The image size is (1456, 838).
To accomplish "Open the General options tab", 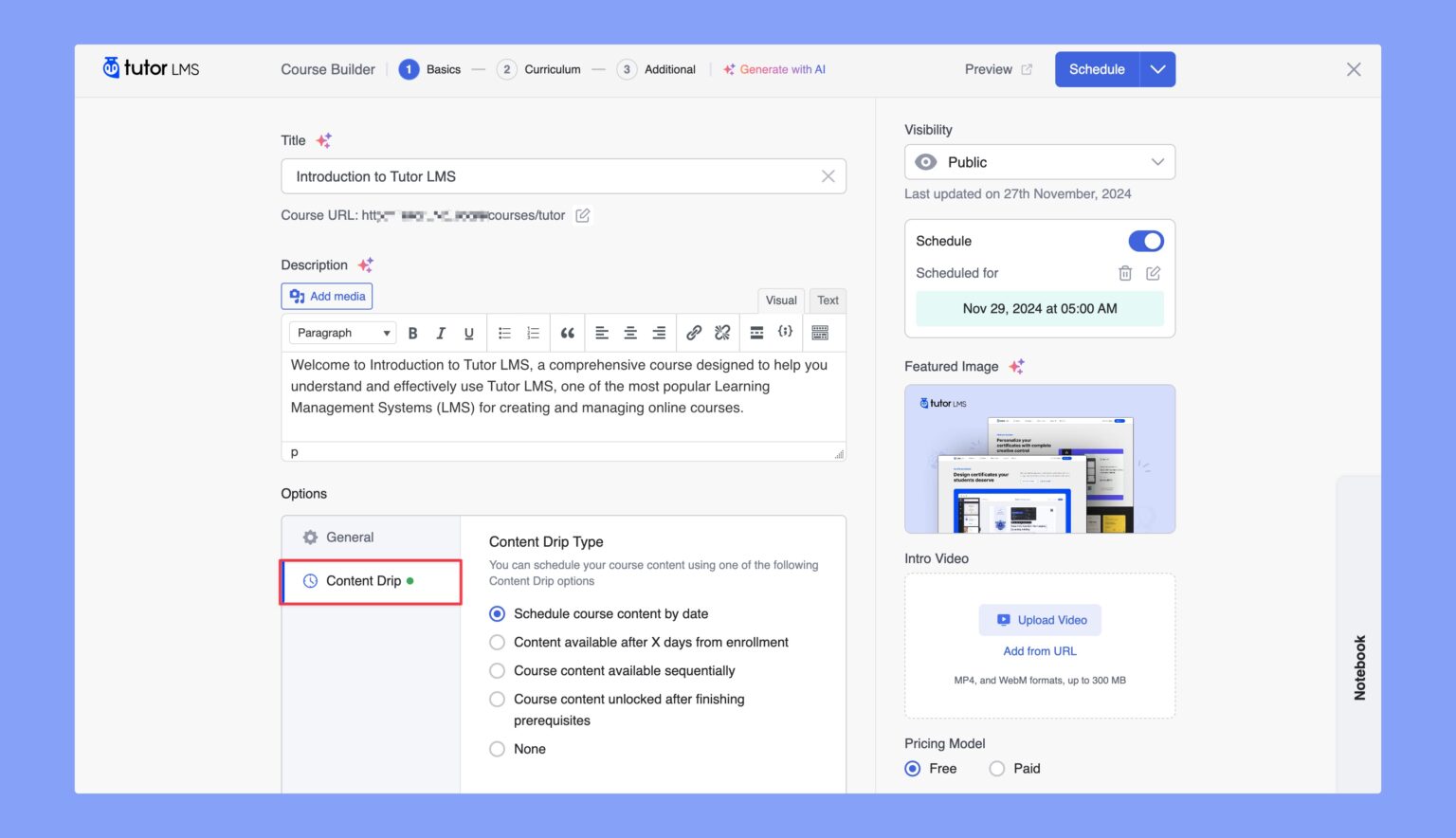I will (350, 537).
